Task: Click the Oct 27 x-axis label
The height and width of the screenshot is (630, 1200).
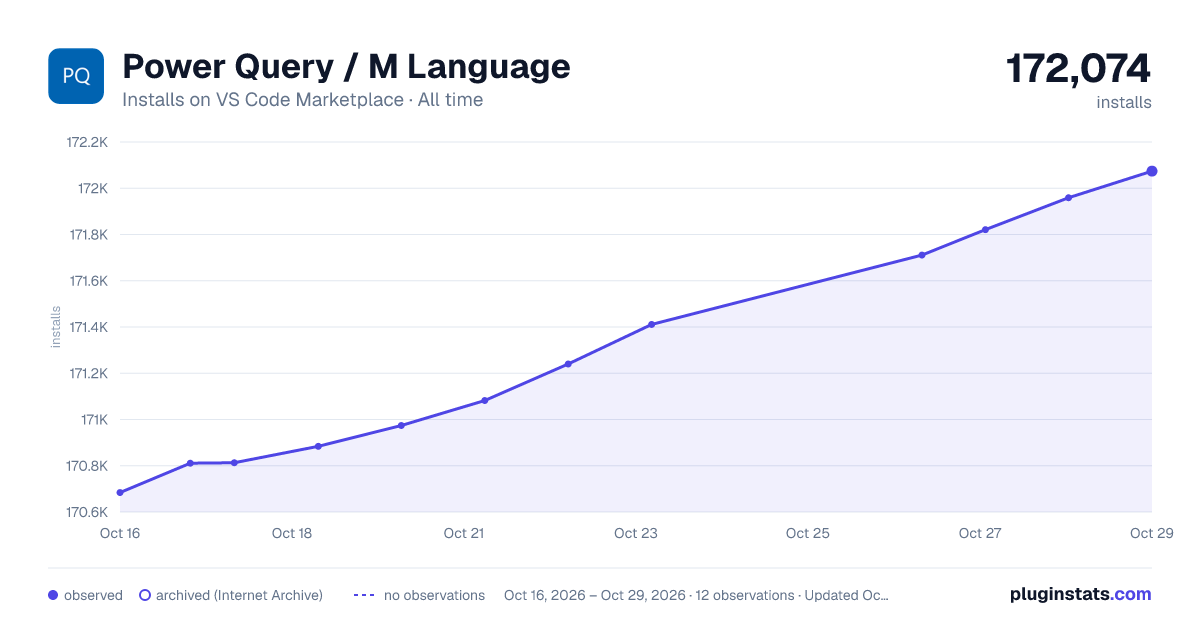Action: click(980, 533)
